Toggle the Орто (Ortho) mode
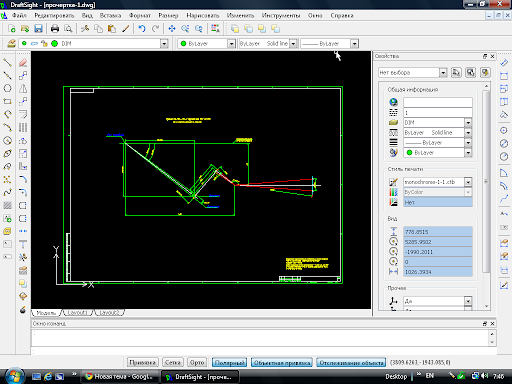The image size is (512, 384). pyautogui.click(x=197, y=362)
